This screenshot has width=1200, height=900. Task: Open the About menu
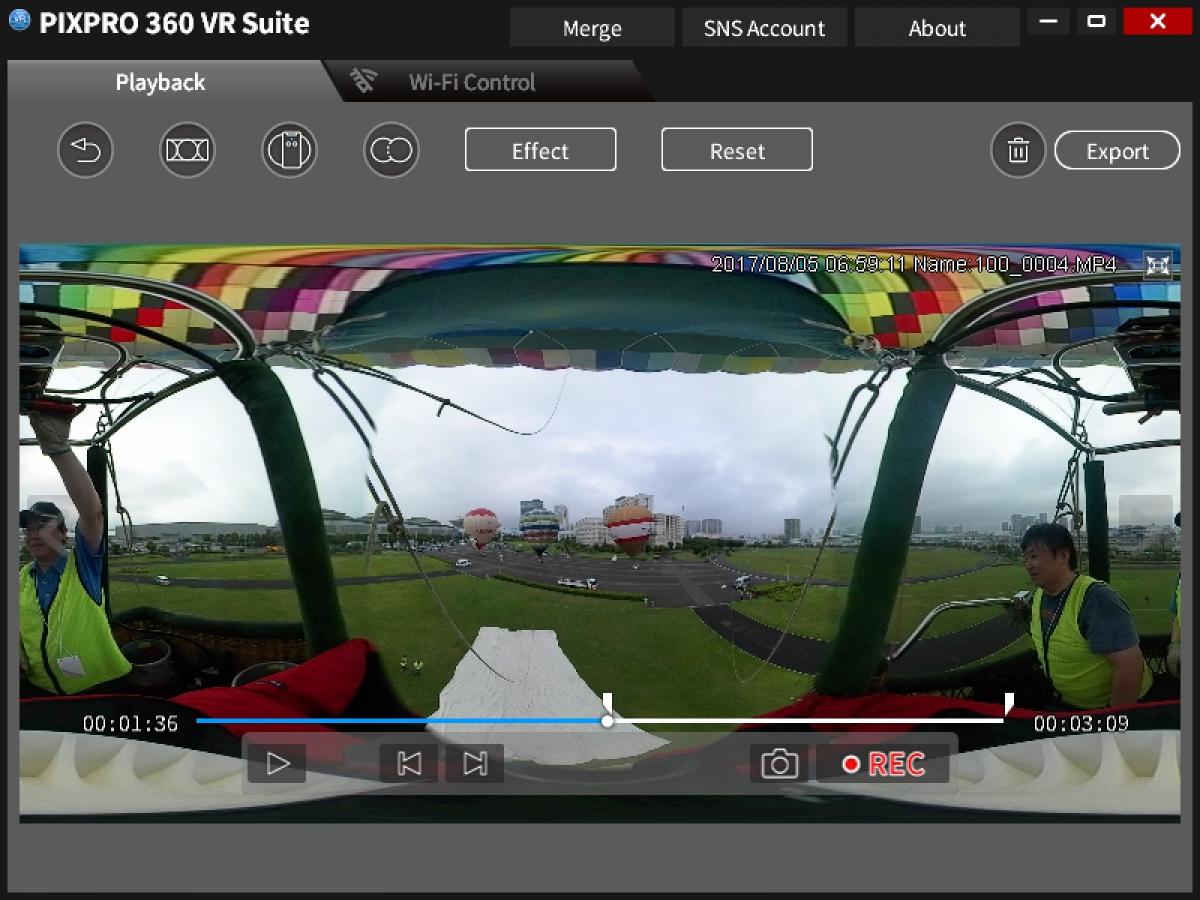click(937, 28)
